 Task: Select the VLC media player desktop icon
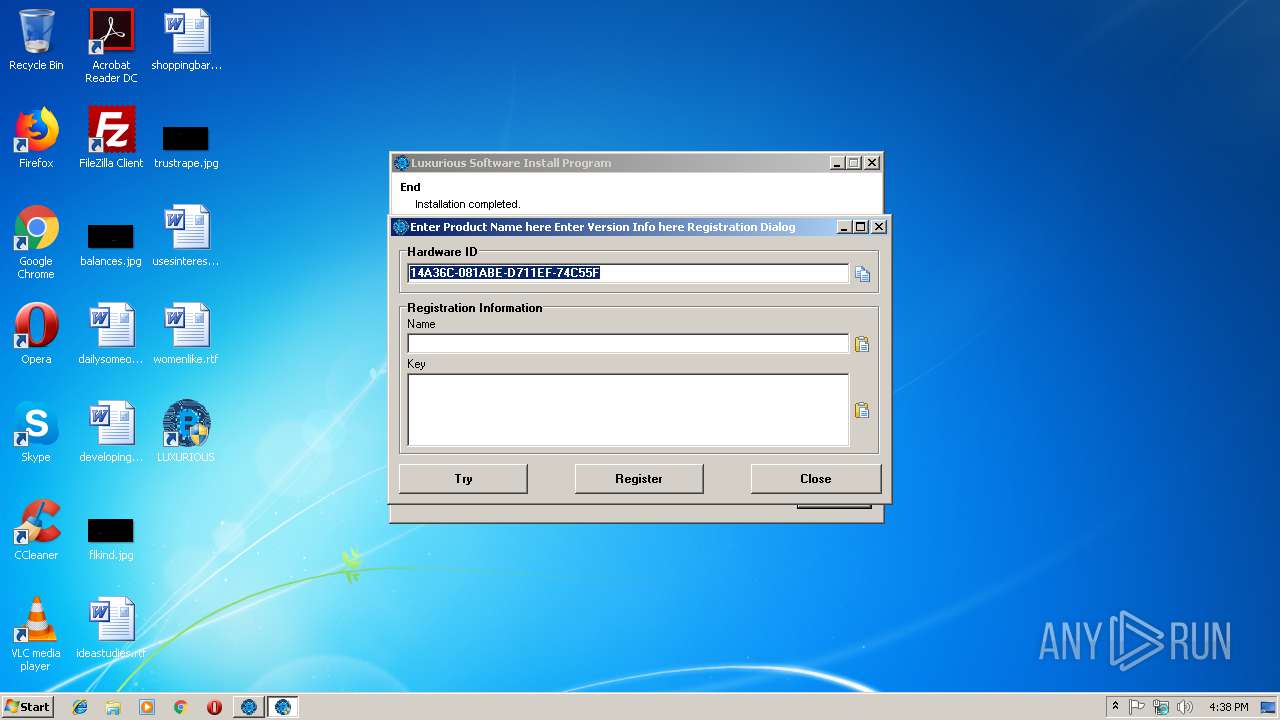tap(36, 634)
